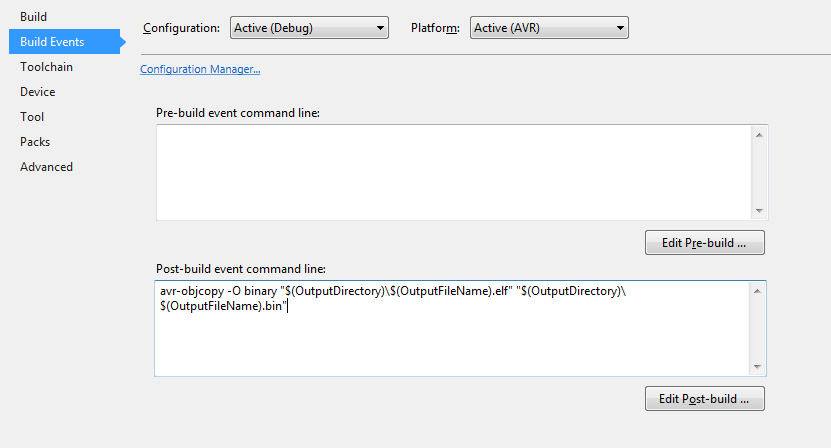This screenshot has height=448, width=831.
Task: Click the Configuration dropdown arrow
Action: point(380,28)
